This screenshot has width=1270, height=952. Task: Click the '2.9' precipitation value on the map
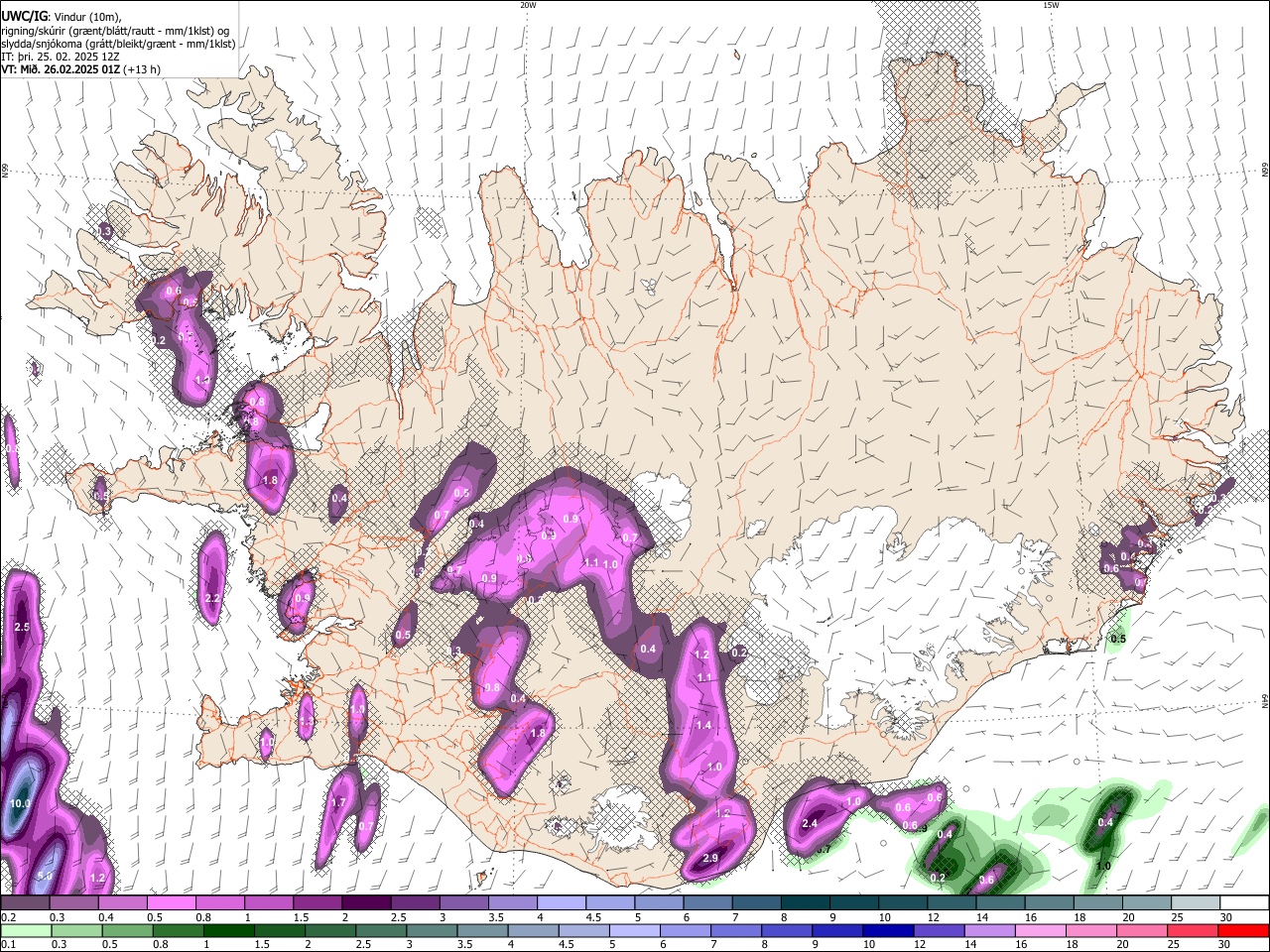(710, 858)
